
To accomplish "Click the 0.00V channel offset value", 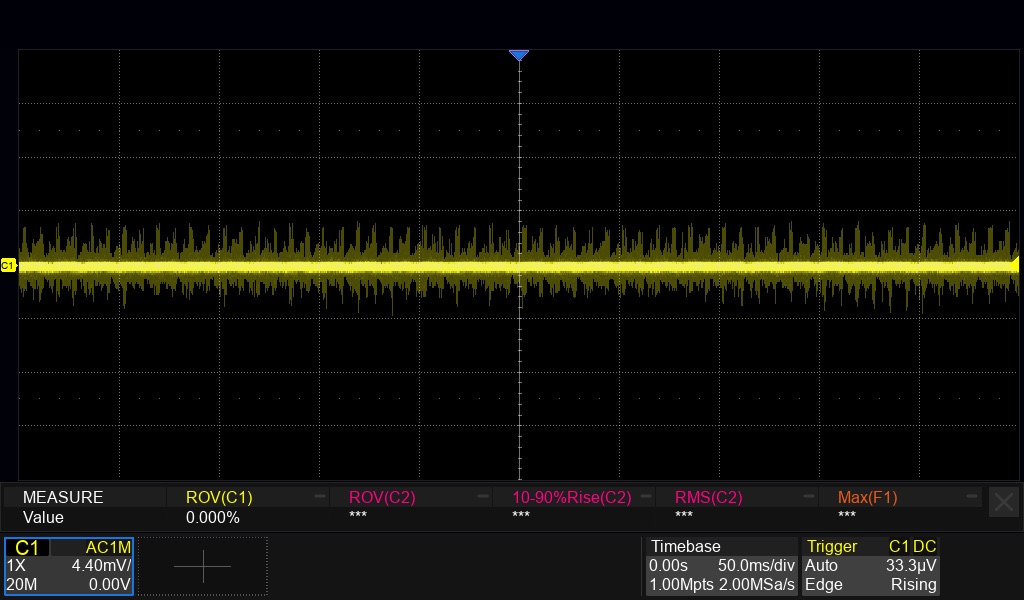I will 110,584.
